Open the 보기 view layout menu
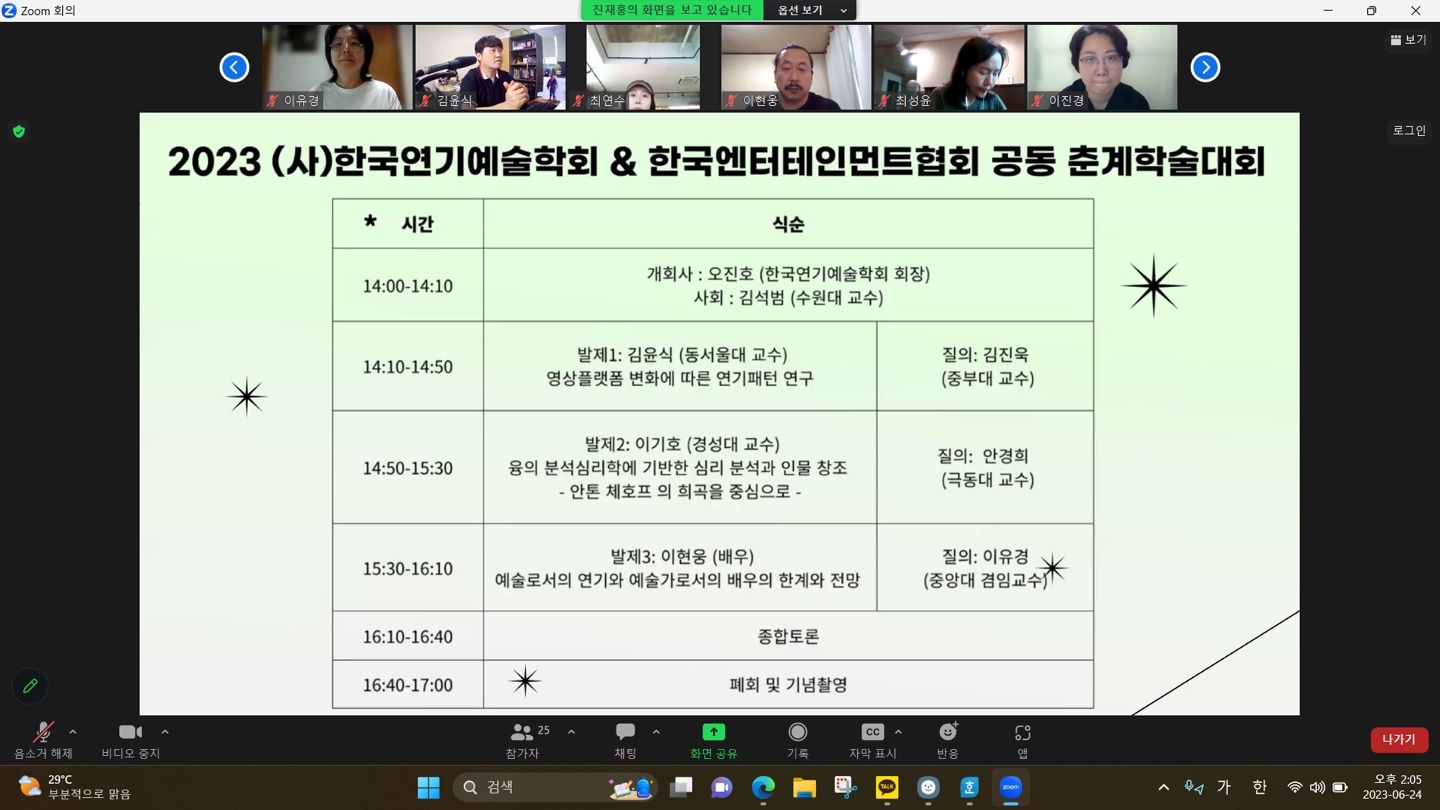 point(1408,40)
